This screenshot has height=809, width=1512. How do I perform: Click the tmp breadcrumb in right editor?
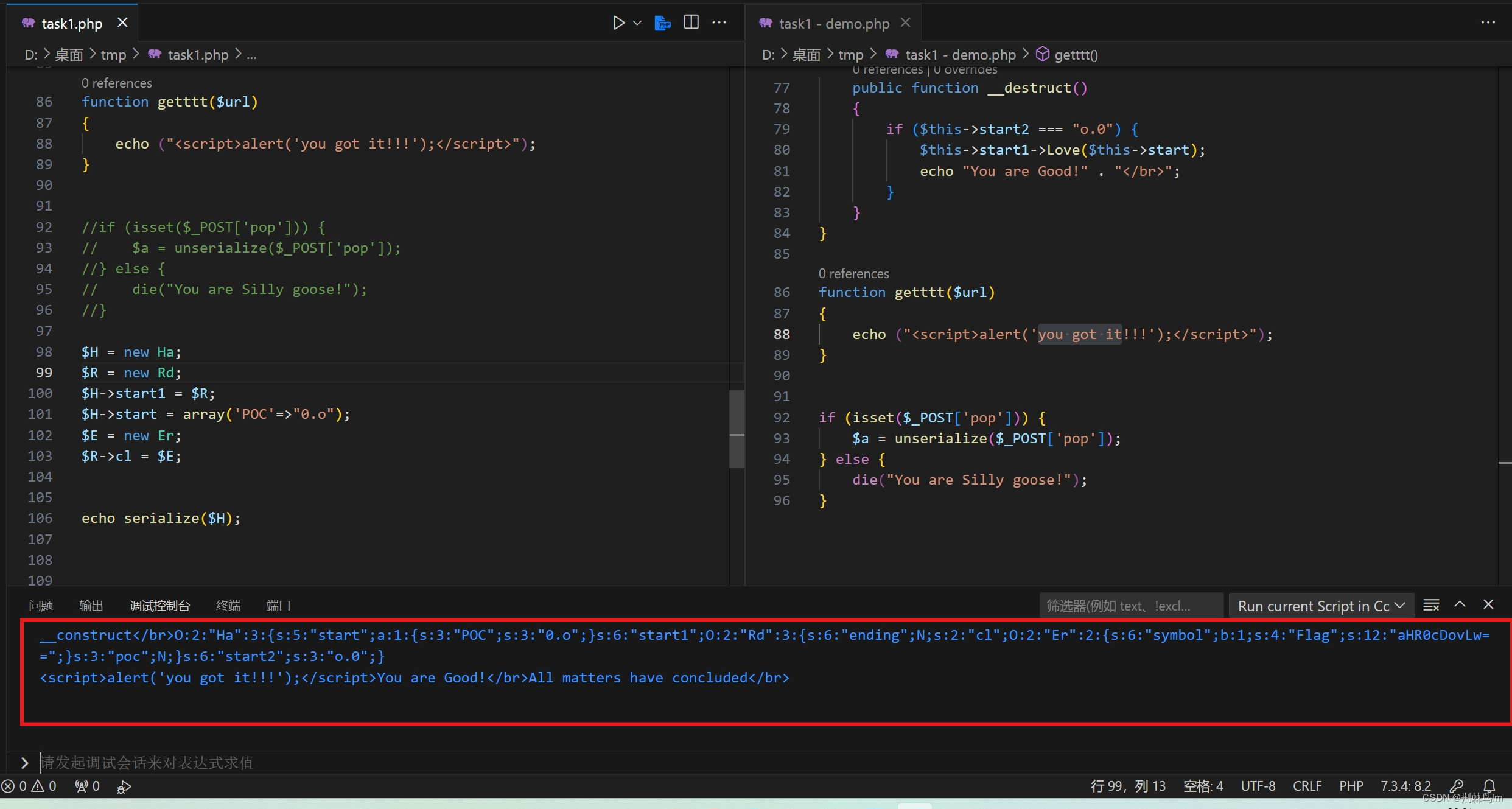850,55
